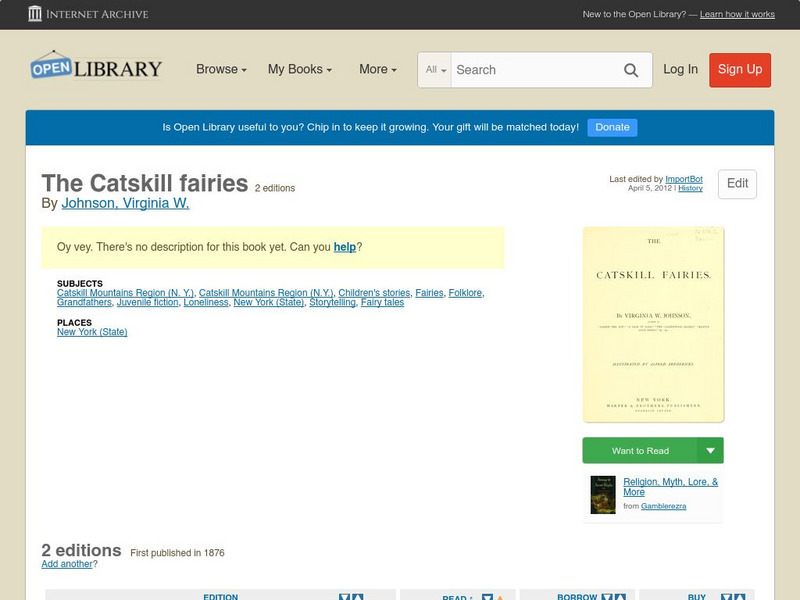800x600 pixels.
Task: Expand the Want to Read dropdown arrow
Action: tap(711, 450)
